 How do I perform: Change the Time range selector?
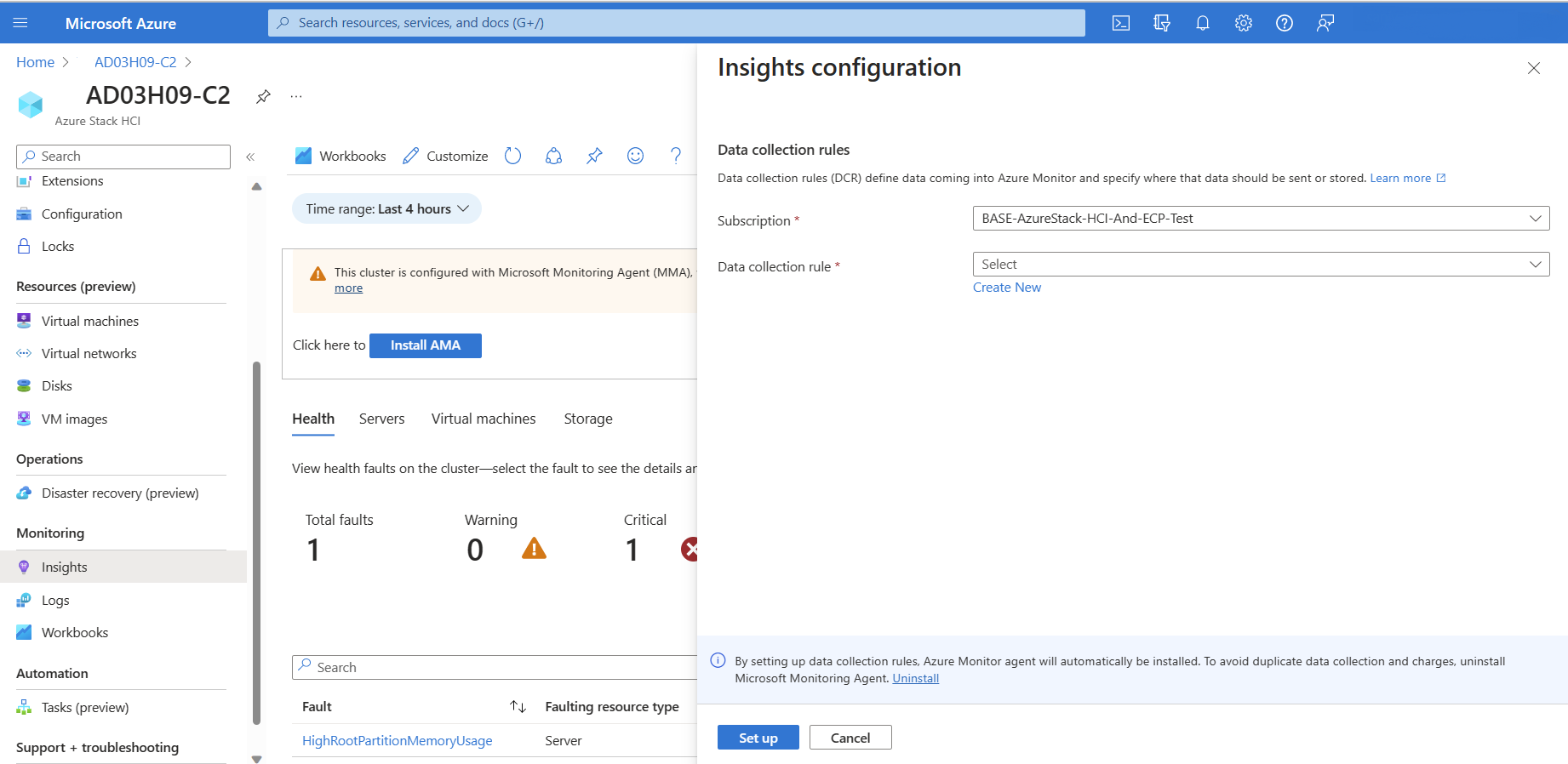click(386, 209)
